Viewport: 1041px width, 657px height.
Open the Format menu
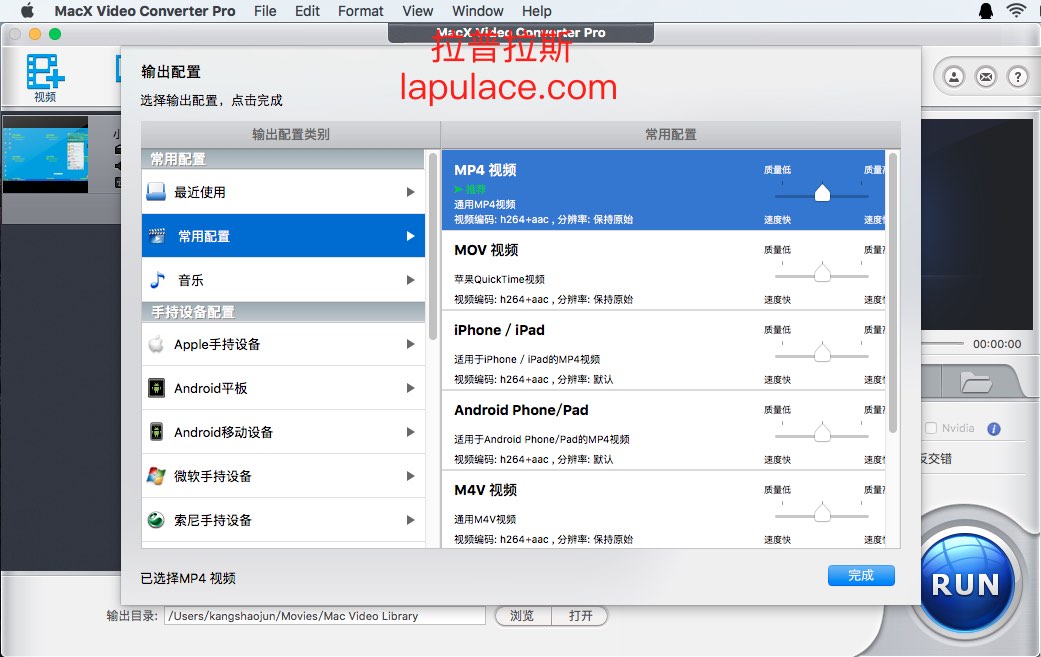coord(360,11)
